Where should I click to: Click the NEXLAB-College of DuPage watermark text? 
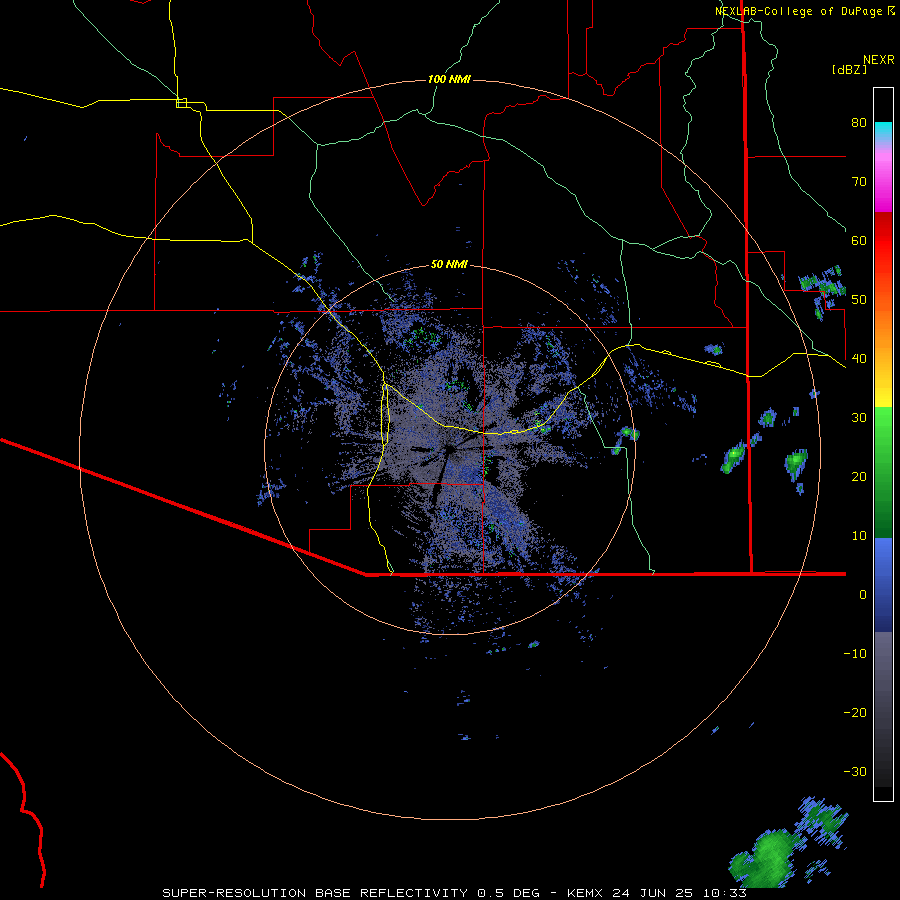(798, 11)
